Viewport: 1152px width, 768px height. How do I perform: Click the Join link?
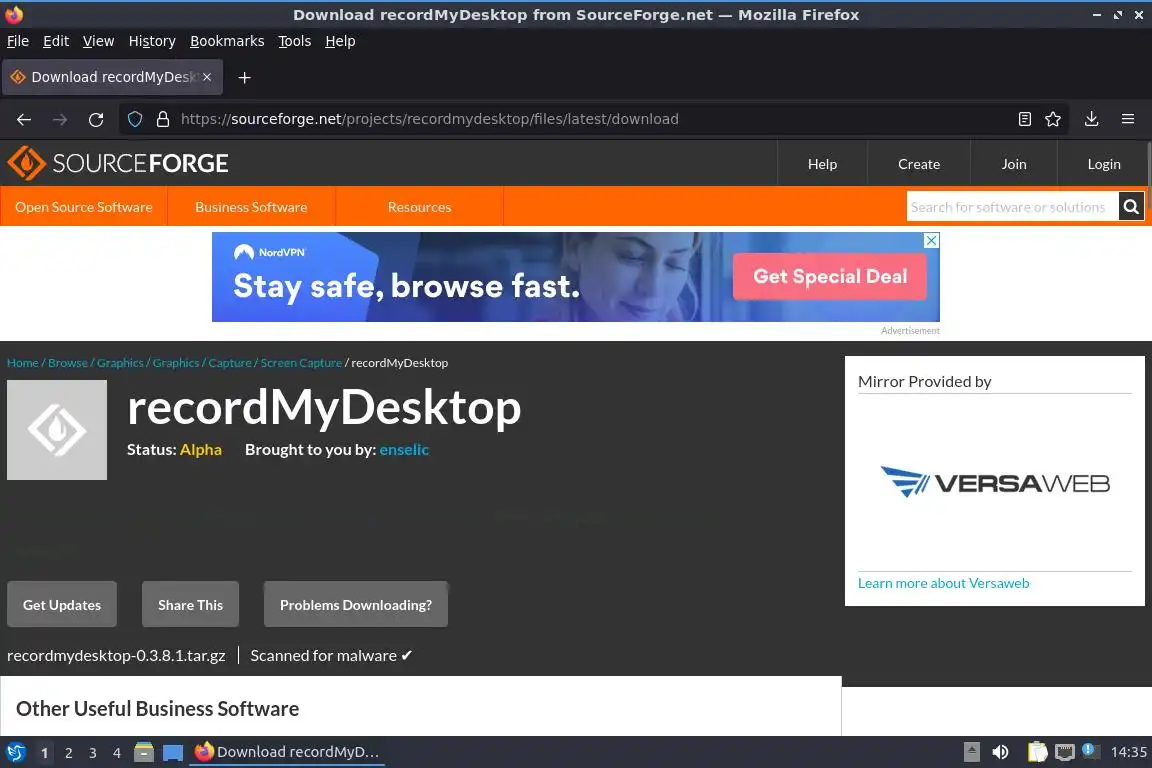pyautogui.click(x=1014, y=164)
